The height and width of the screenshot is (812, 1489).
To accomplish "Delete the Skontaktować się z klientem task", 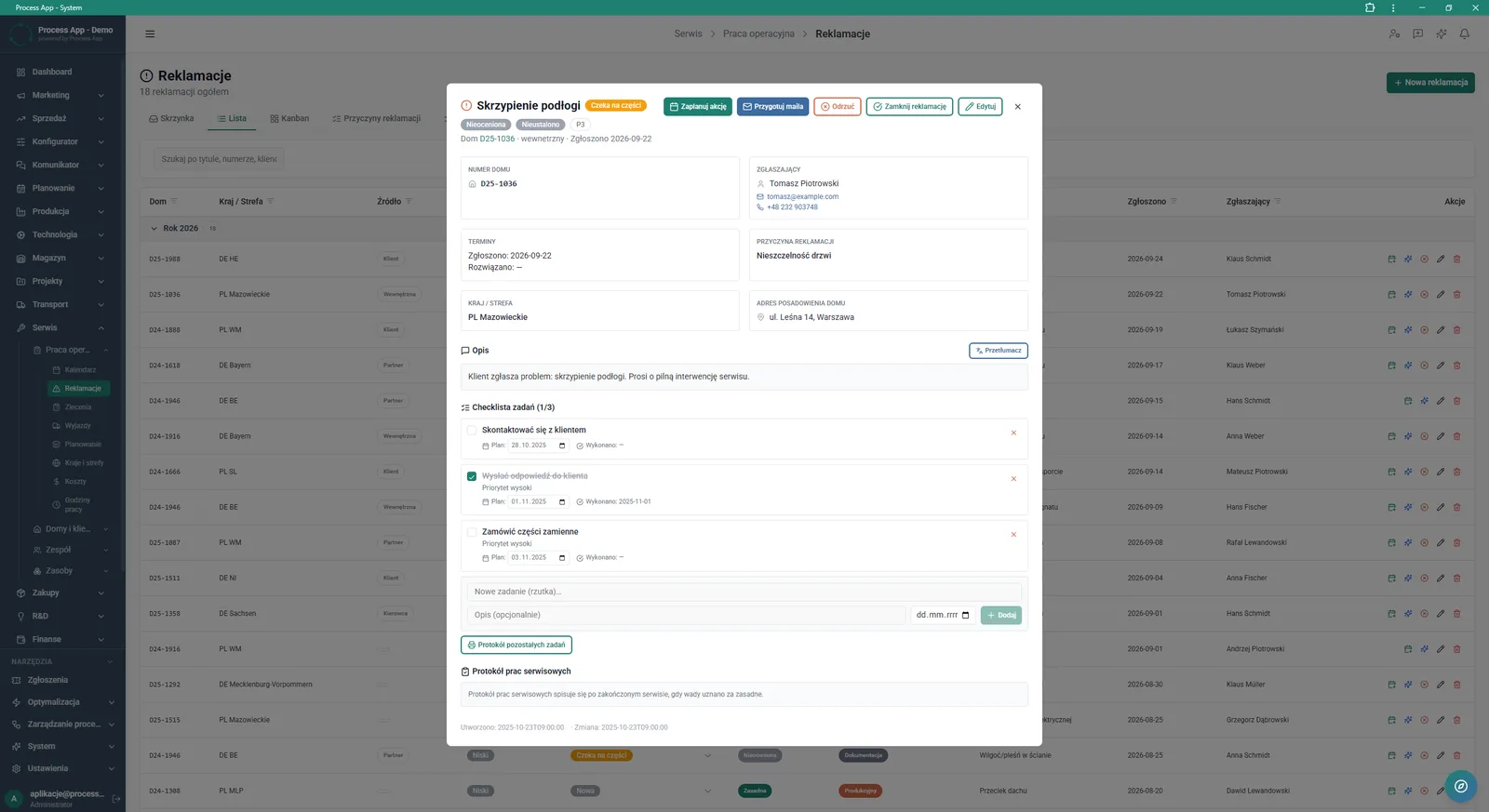I will tap(1013, 433).
